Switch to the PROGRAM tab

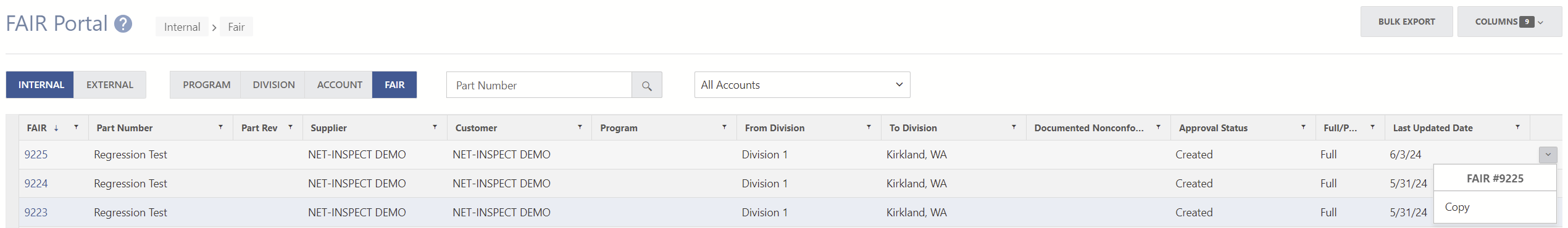click(x=206, y=85)
